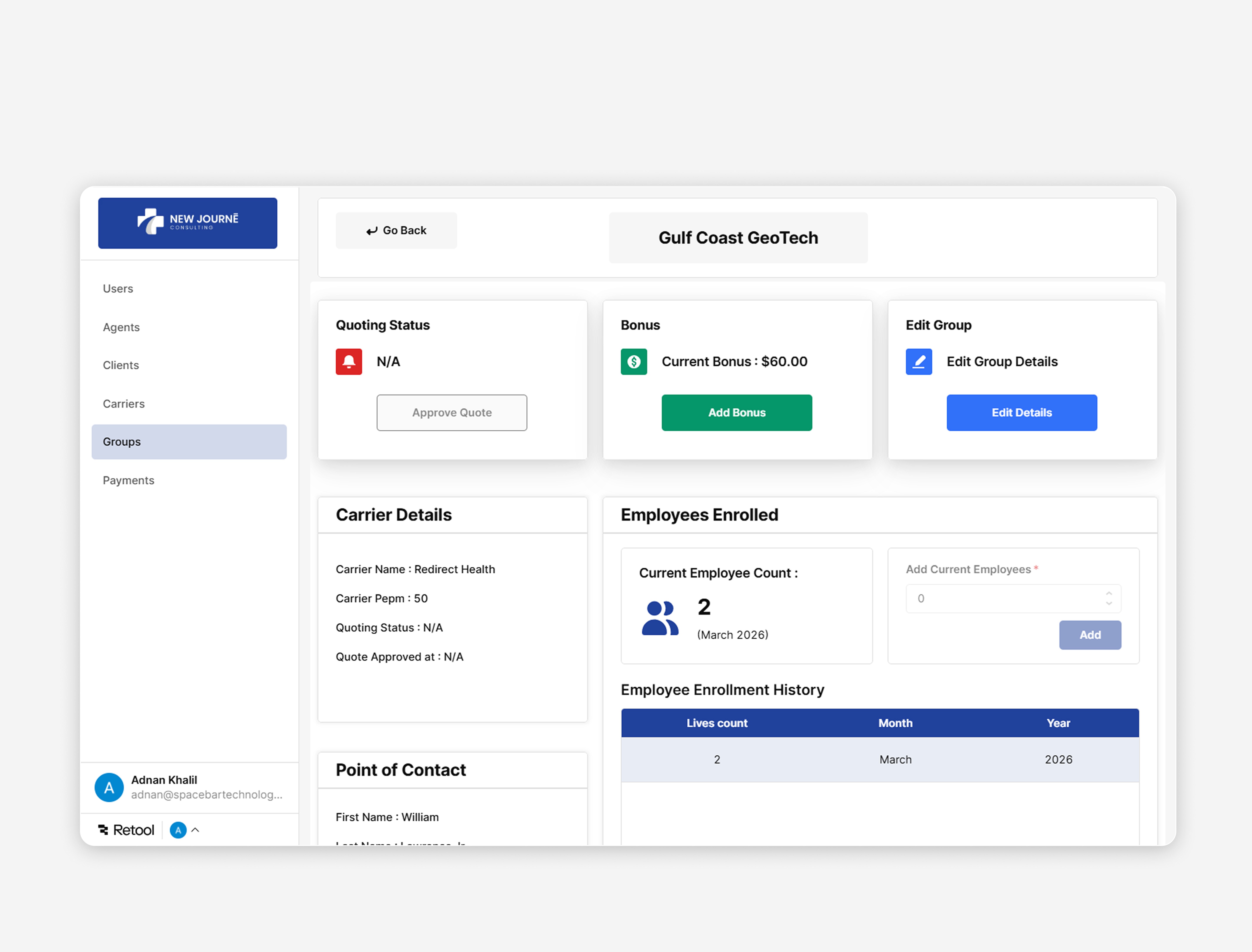Click the Approve Quote button
The height and width of the screenshot is (952, 1252).
click(x=452, y=413)
